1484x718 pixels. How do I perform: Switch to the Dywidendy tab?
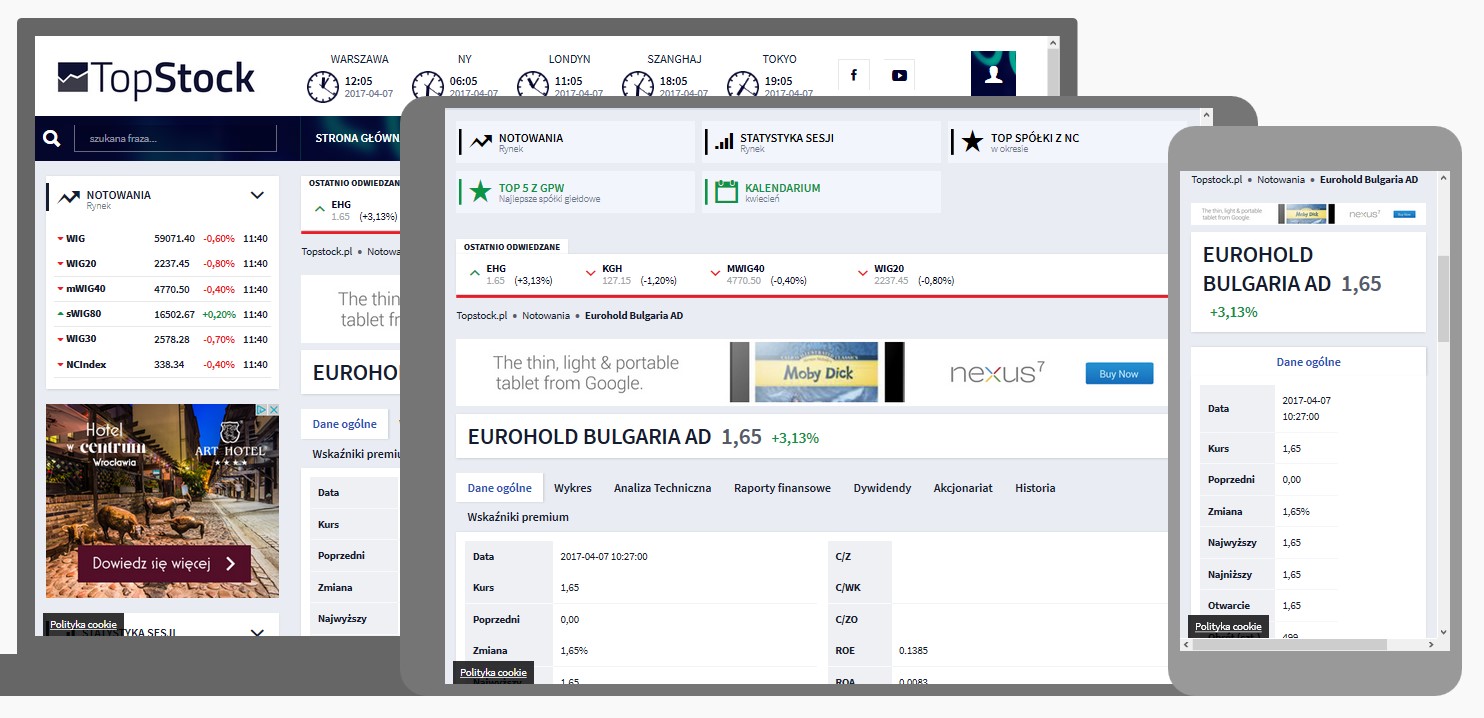coord(882,488)
